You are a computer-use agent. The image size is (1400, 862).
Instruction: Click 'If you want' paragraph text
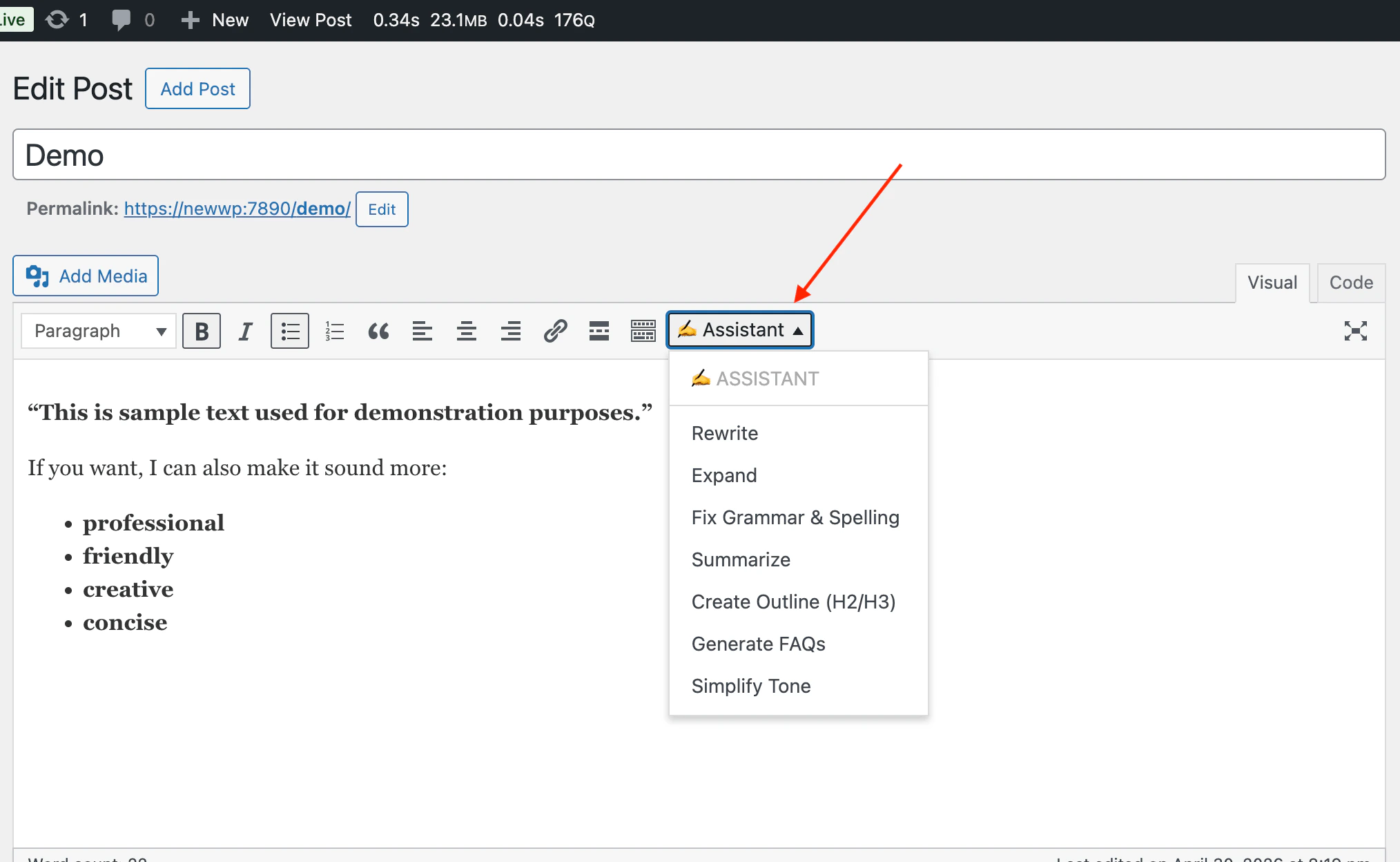pos(237,468)
